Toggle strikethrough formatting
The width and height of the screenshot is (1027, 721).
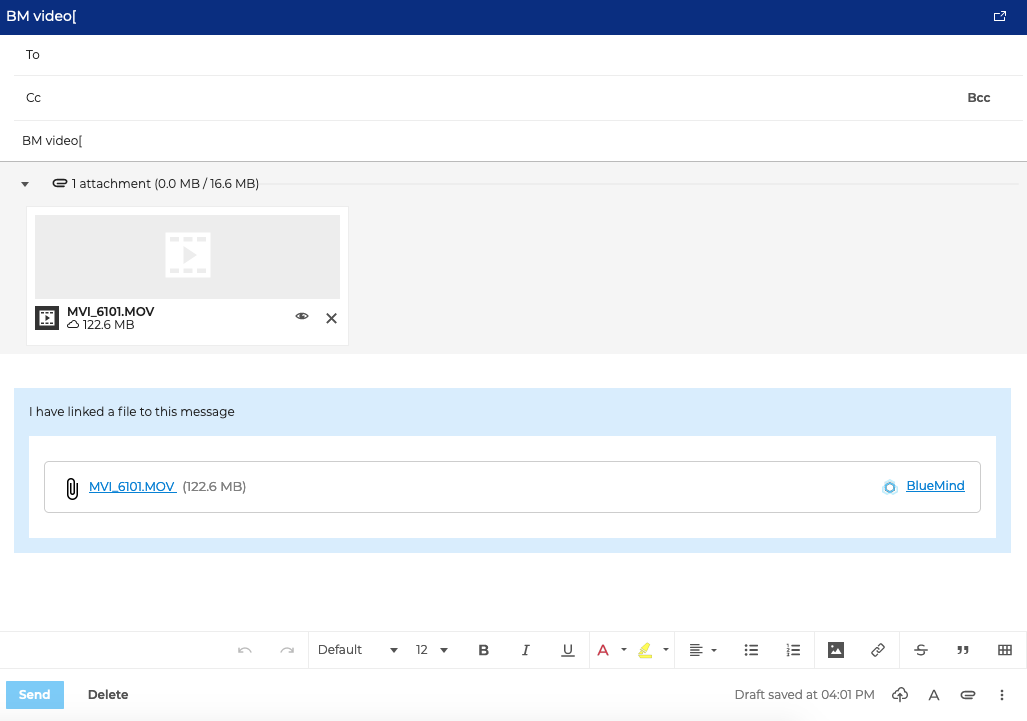pos(921,650)
